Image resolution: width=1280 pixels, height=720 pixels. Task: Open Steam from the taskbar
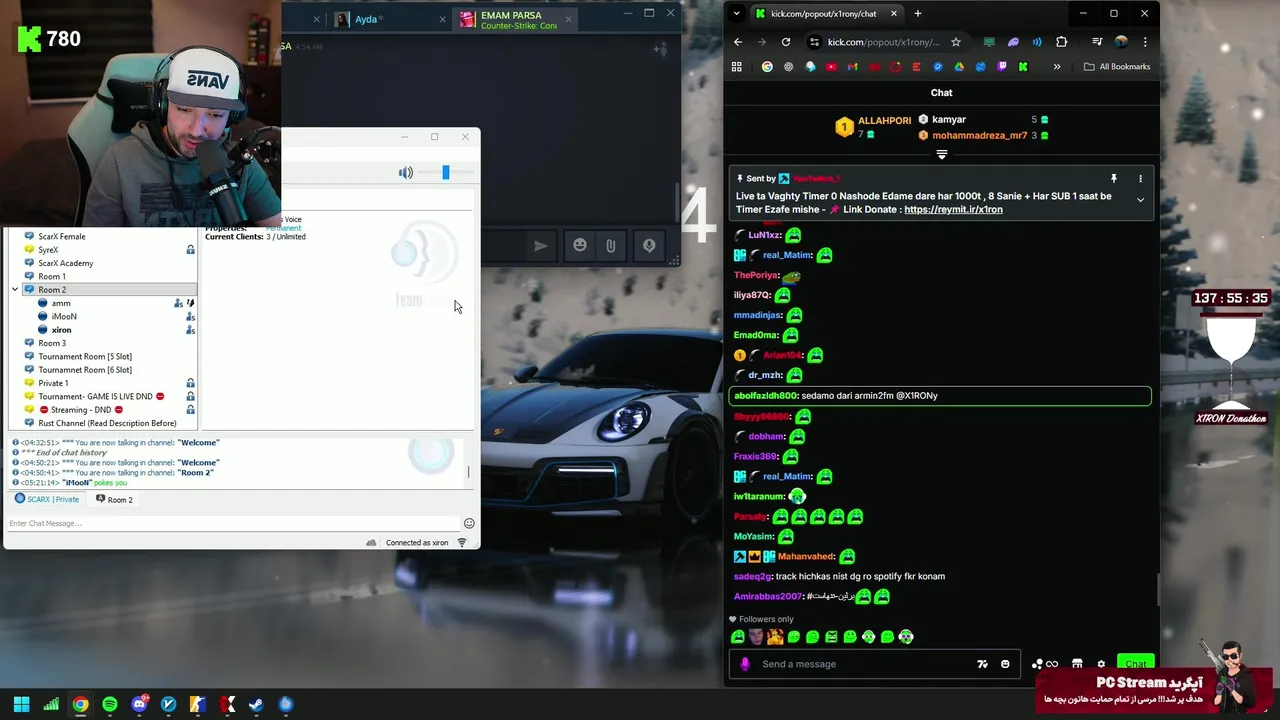pos(256,704)
